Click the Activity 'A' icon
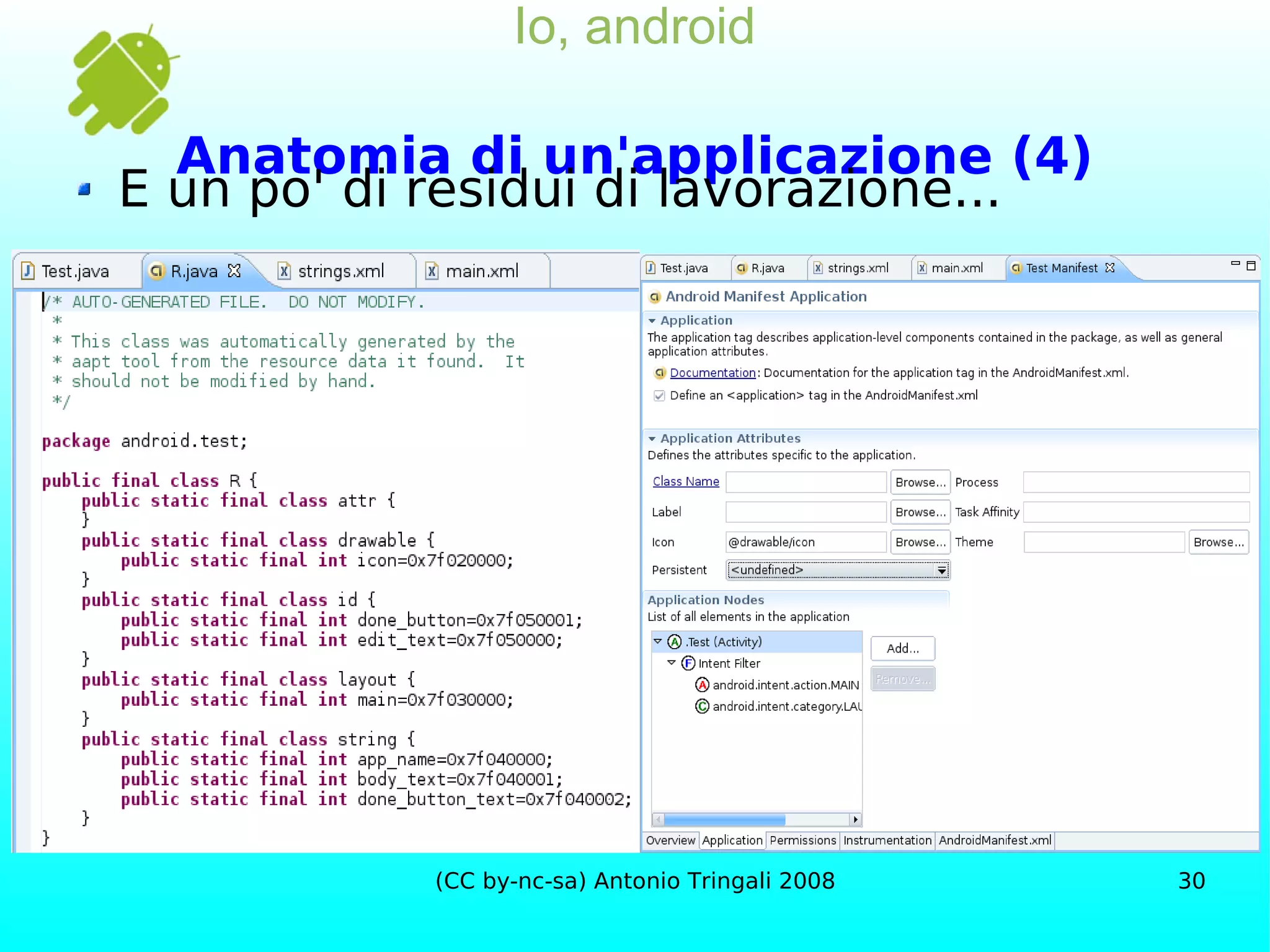This screenshot has width=1270, height=952. point(675,642)
